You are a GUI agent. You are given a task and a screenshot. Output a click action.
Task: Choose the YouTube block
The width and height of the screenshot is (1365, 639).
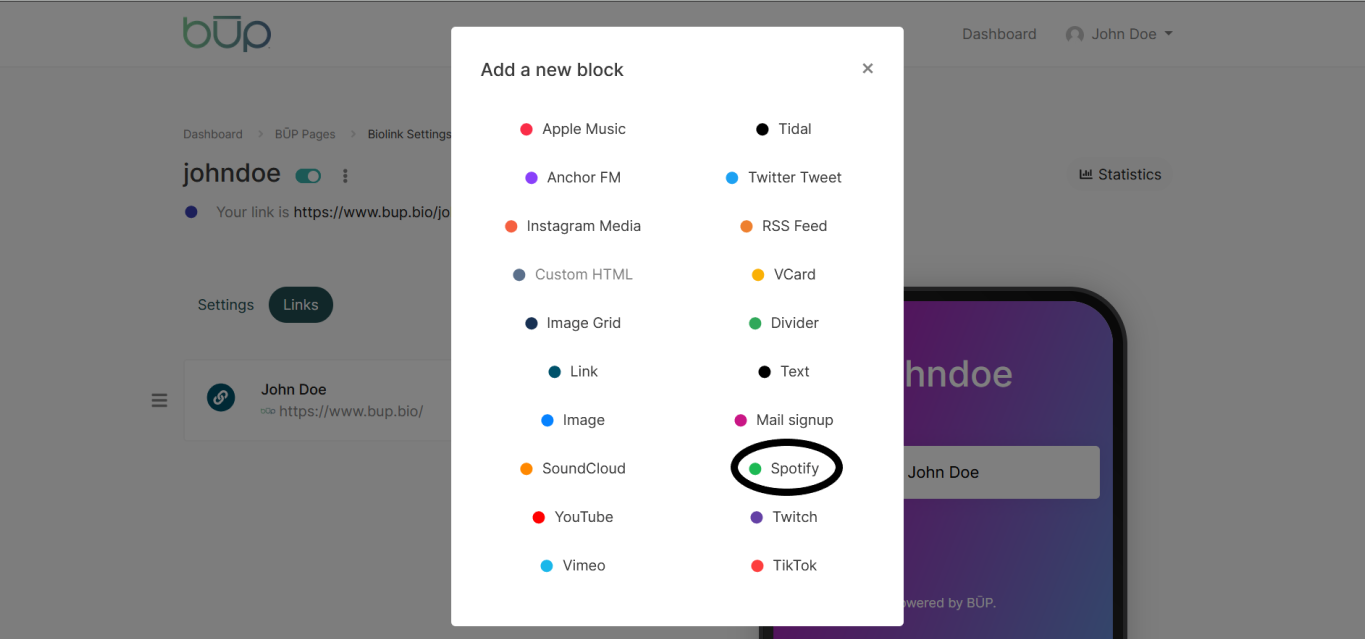click(573, 517)
